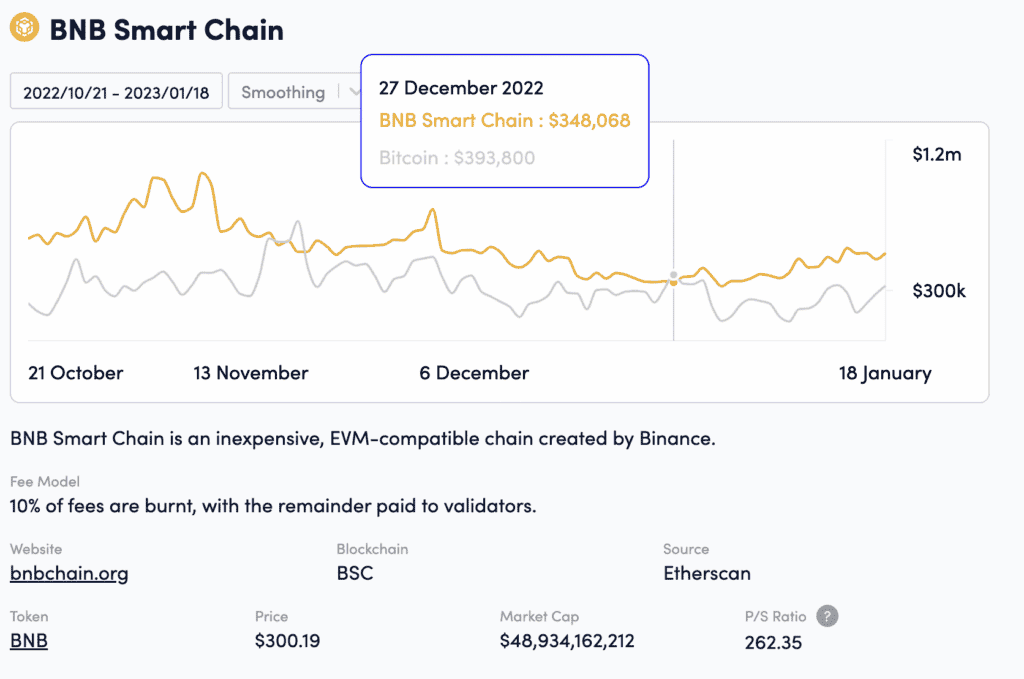Click the $300k y-axis label
Image resolution: width=1024 pixels, height=679 pixels.
point(938,291)
